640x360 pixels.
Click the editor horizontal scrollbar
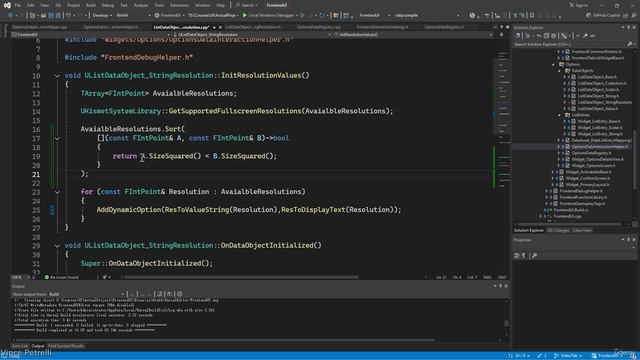pyautogui.click(x=242, y=278)
